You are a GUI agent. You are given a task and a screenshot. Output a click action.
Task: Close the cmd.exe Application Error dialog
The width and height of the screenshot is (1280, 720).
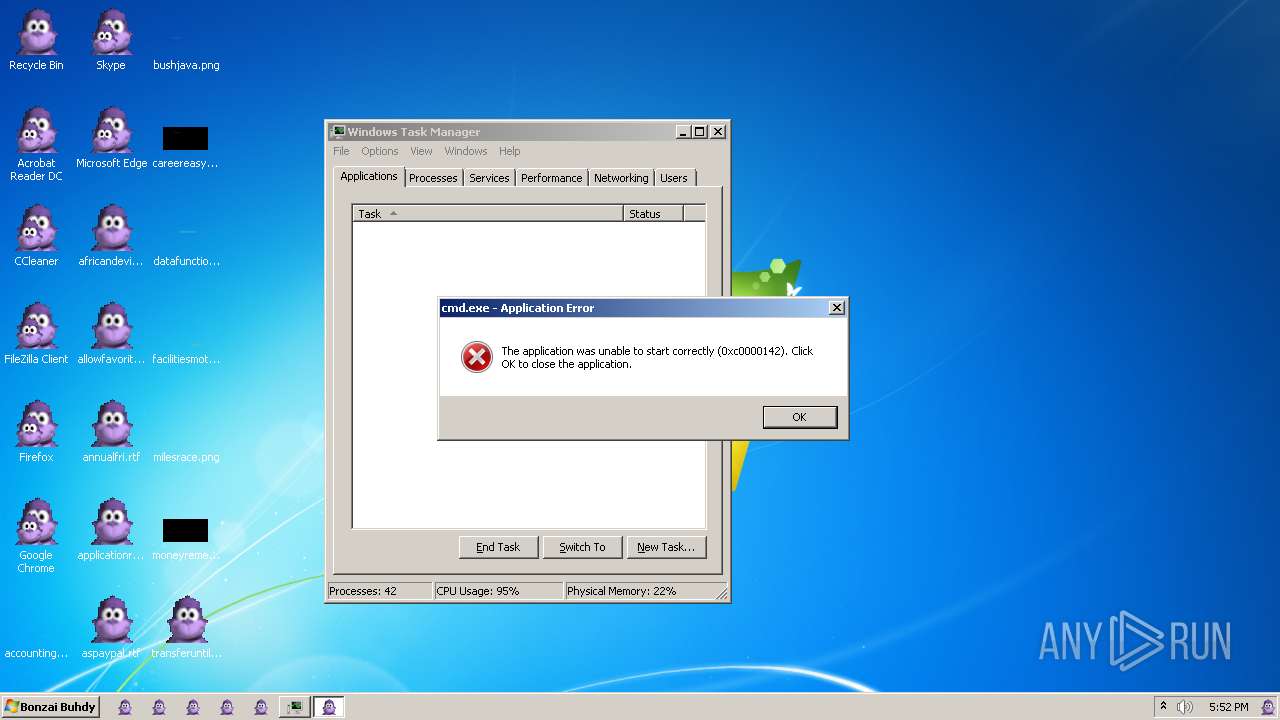tap(837, 308)
